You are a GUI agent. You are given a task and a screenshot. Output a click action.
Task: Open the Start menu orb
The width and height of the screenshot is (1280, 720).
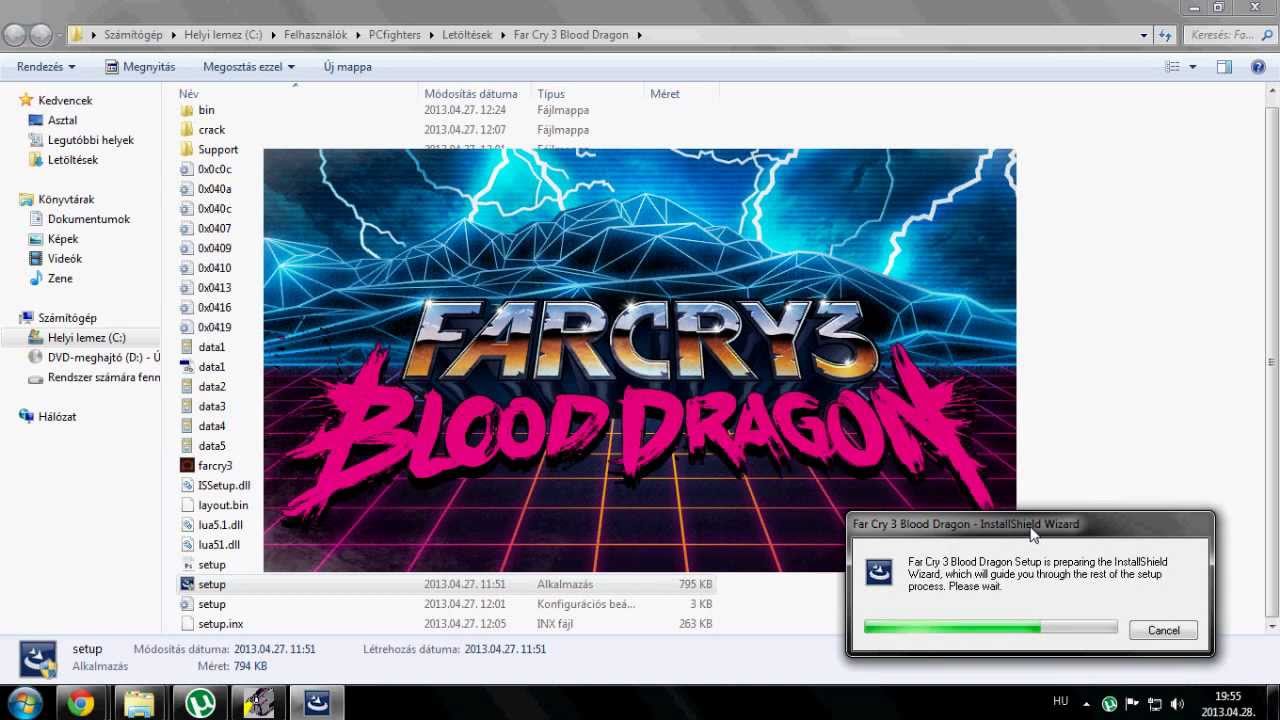25,703
